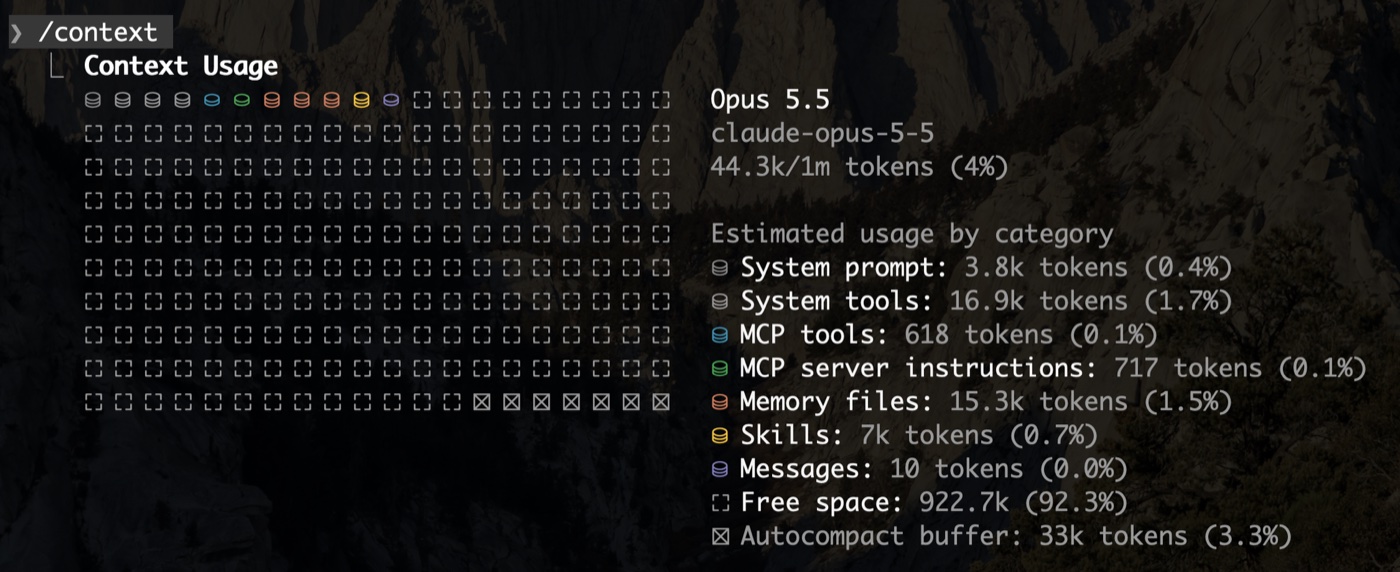The height and width of the screenshot is (572, 1400).
Task: Click the blue MCP tools legend icon
Action: [720, 335]
